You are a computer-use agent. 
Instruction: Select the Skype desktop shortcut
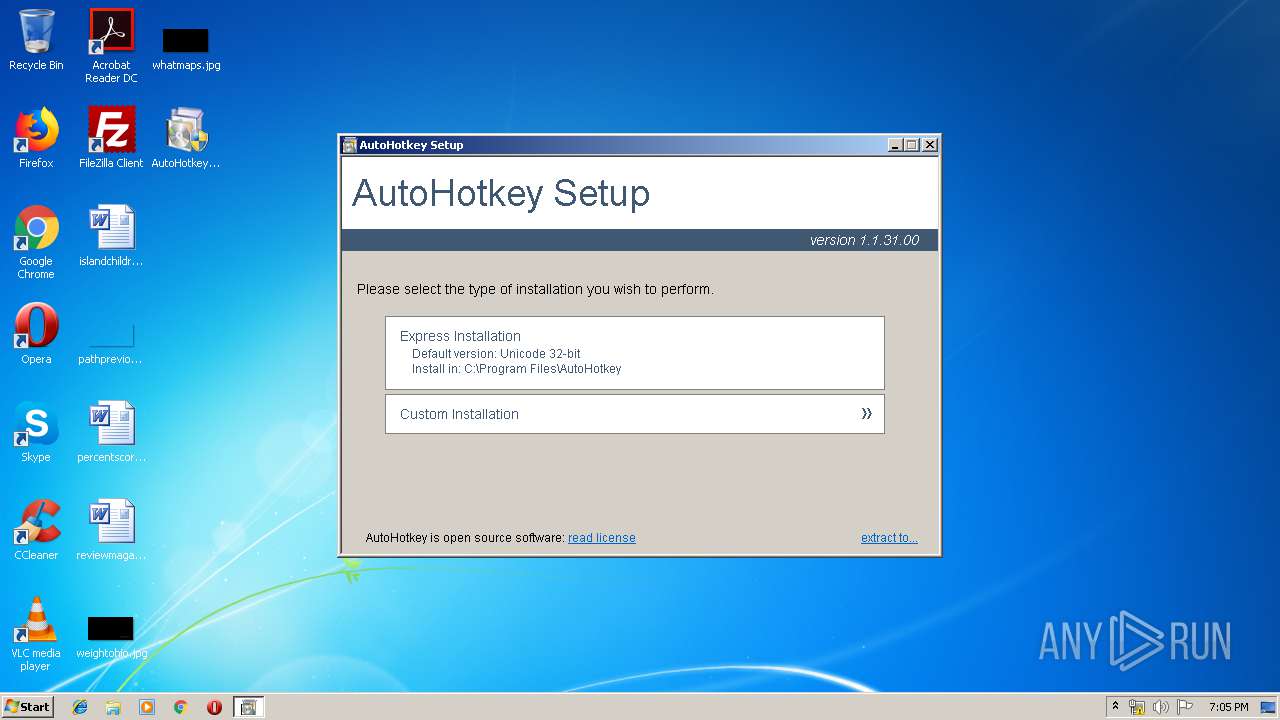point(36,432)
